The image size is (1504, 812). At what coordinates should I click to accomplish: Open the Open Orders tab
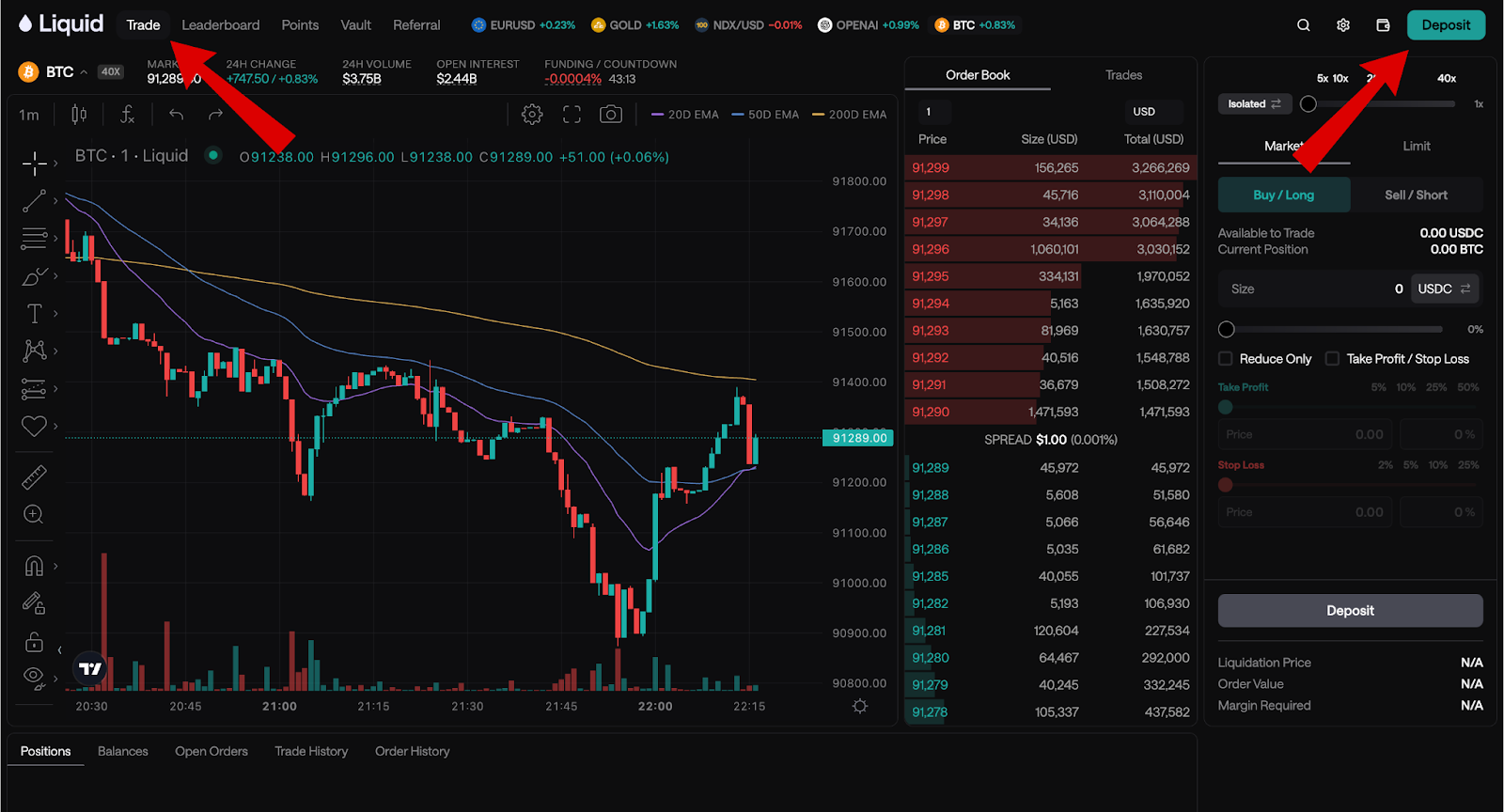[x=211, y=752]
